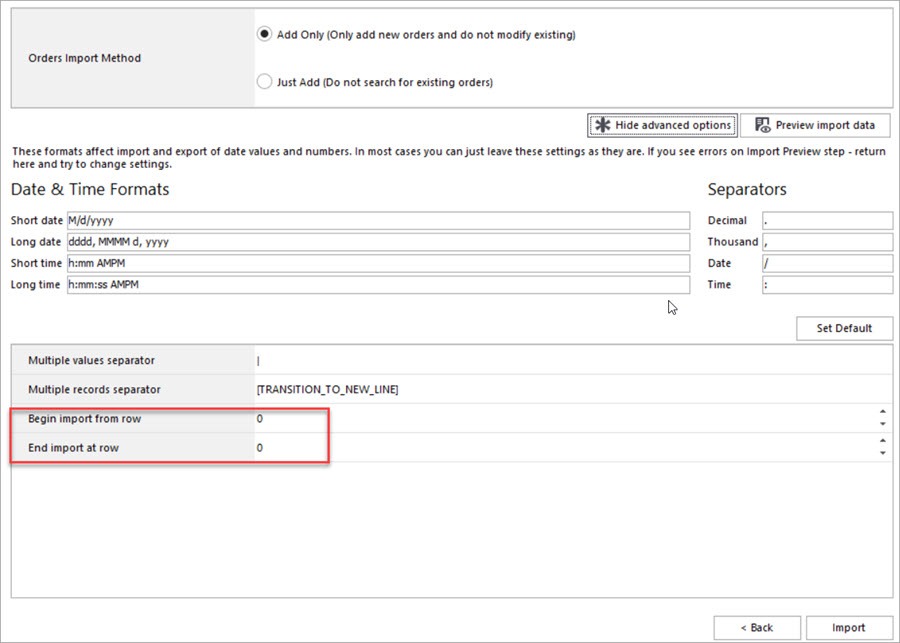Screen dimensions: 900x643
Task: Click the Import button
Action: (848, 628)
